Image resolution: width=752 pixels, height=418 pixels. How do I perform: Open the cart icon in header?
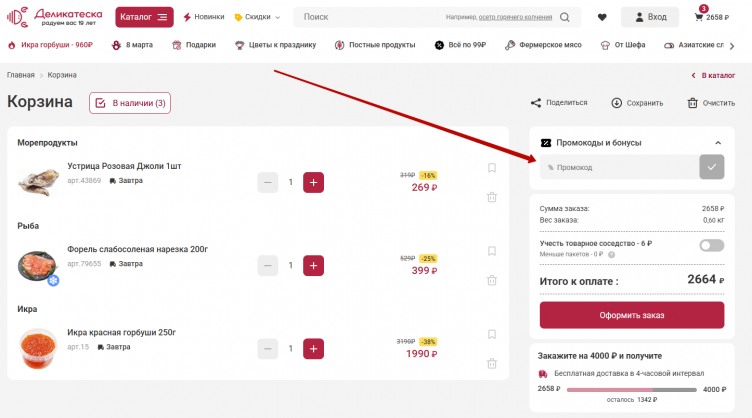pyautogui.click(x=699, y=17)
